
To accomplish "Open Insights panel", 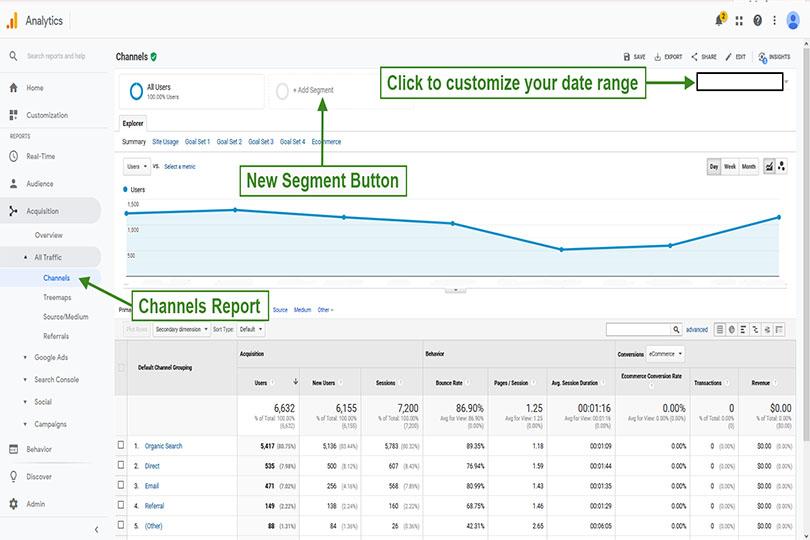I will pos(774,57).
